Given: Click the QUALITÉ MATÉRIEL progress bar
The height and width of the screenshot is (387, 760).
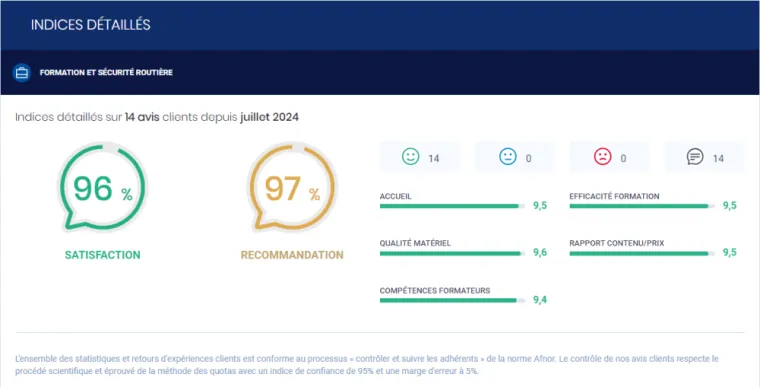Looking at the screenshot, I should click(x=452, y=253).
